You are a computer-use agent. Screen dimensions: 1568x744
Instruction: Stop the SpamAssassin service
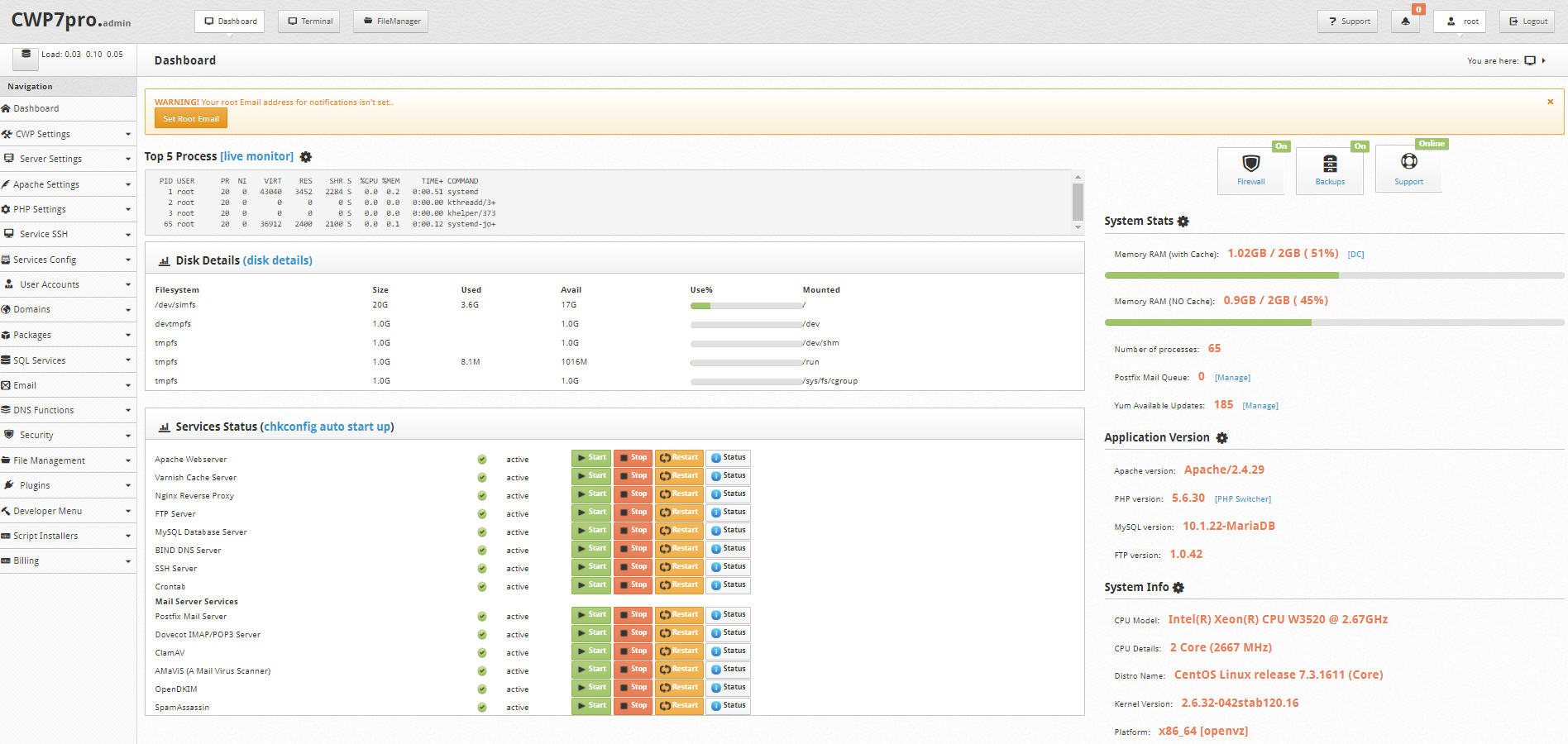[633, 706]
